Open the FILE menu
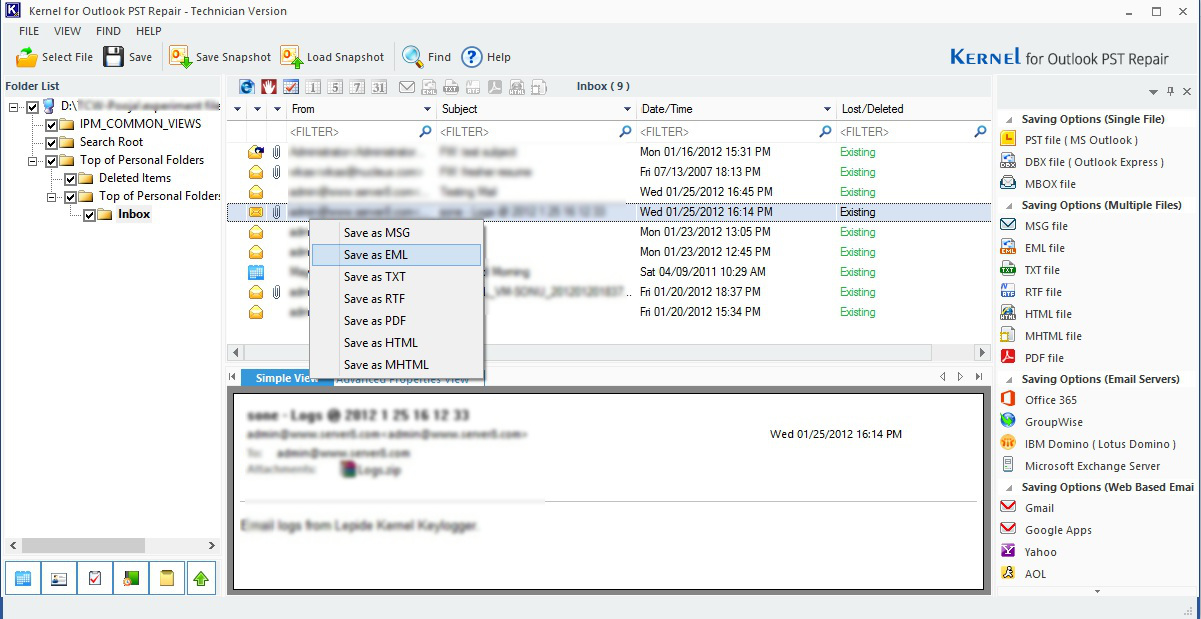The image size is (1201, 619). tap(29, 31)
